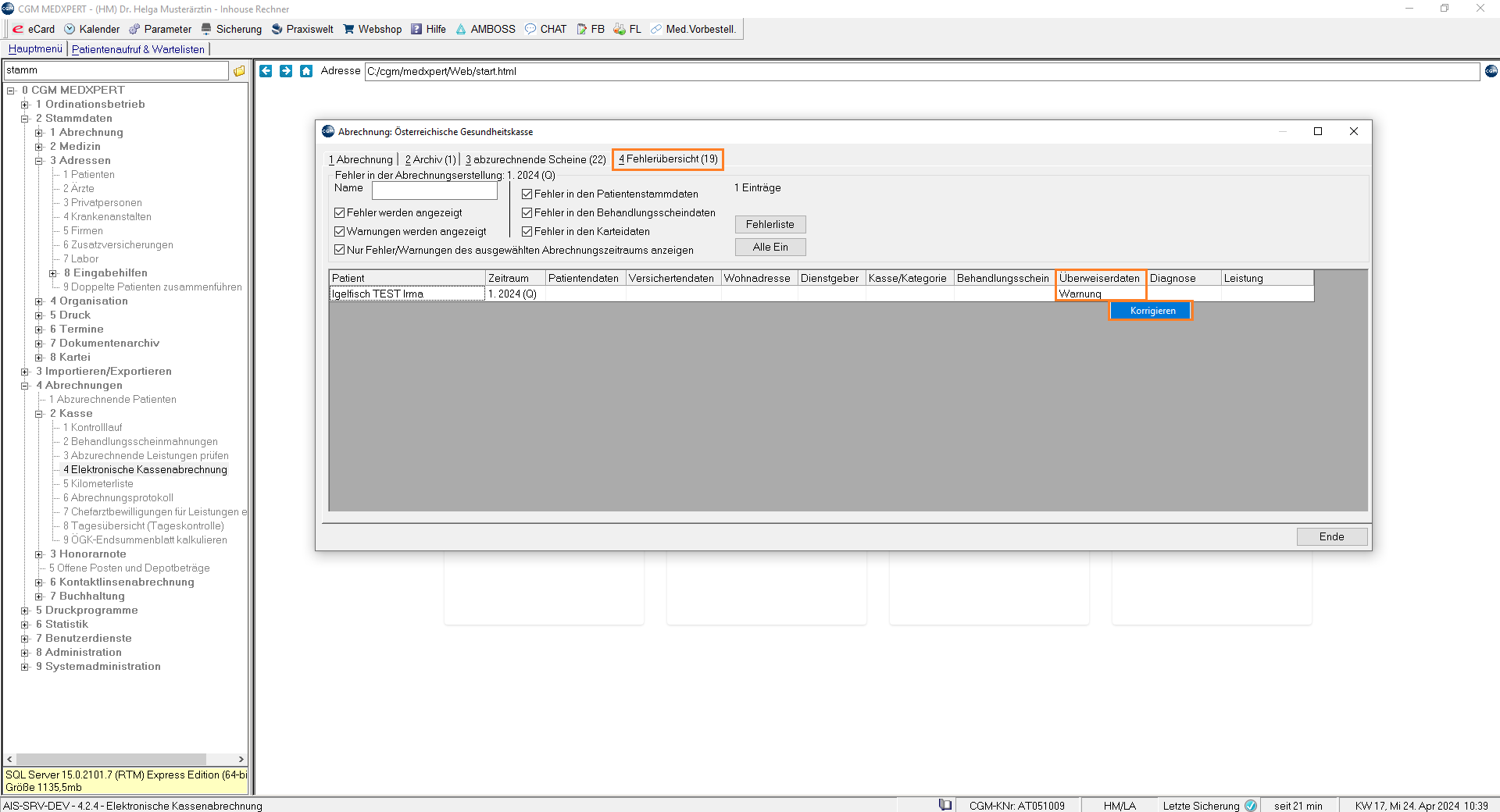Switch to 1 Abrechnung tab
This screenshot has width=1500, height=812.
[x=361, y=159]
